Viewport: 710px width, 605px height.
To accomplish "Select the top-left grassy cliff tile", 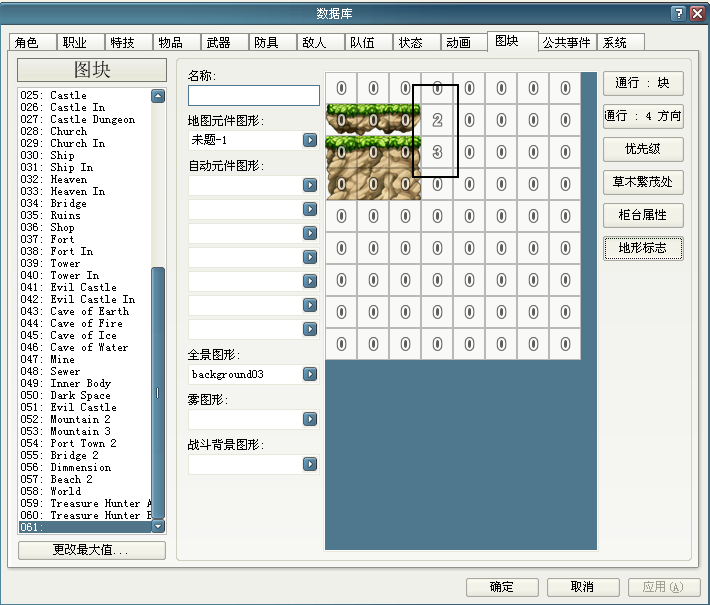I will (341, 120).
